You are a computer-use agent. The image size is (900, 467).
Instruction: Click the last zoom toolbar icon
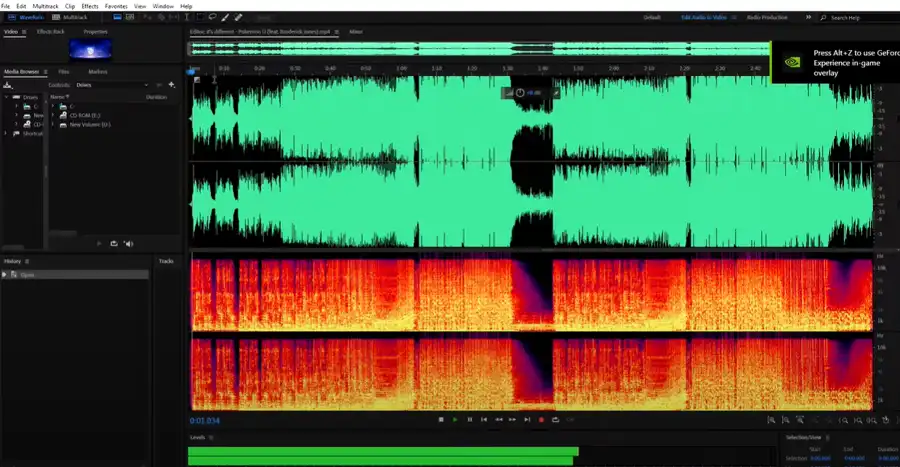886,420
